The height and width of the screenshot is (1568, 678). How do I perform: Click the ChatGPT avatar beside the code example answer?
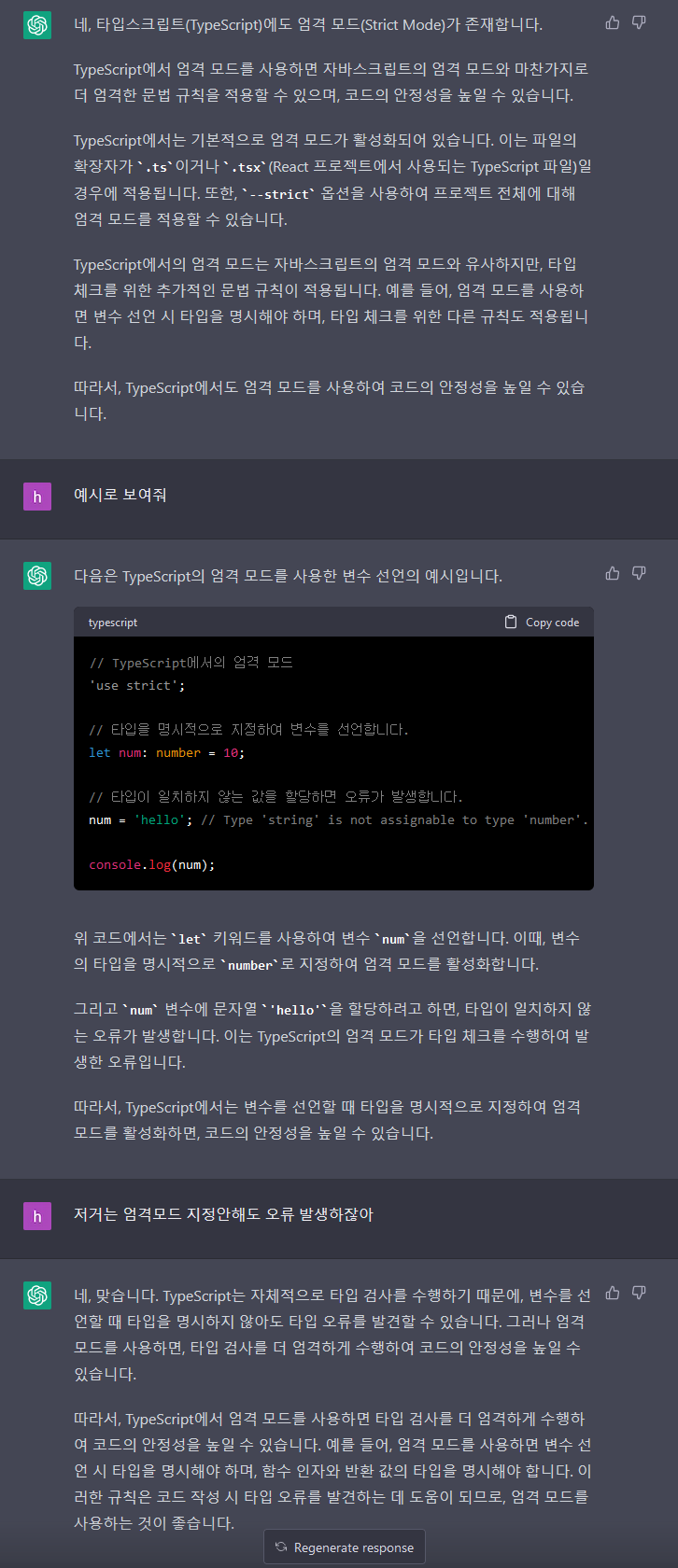coord(37,576)
